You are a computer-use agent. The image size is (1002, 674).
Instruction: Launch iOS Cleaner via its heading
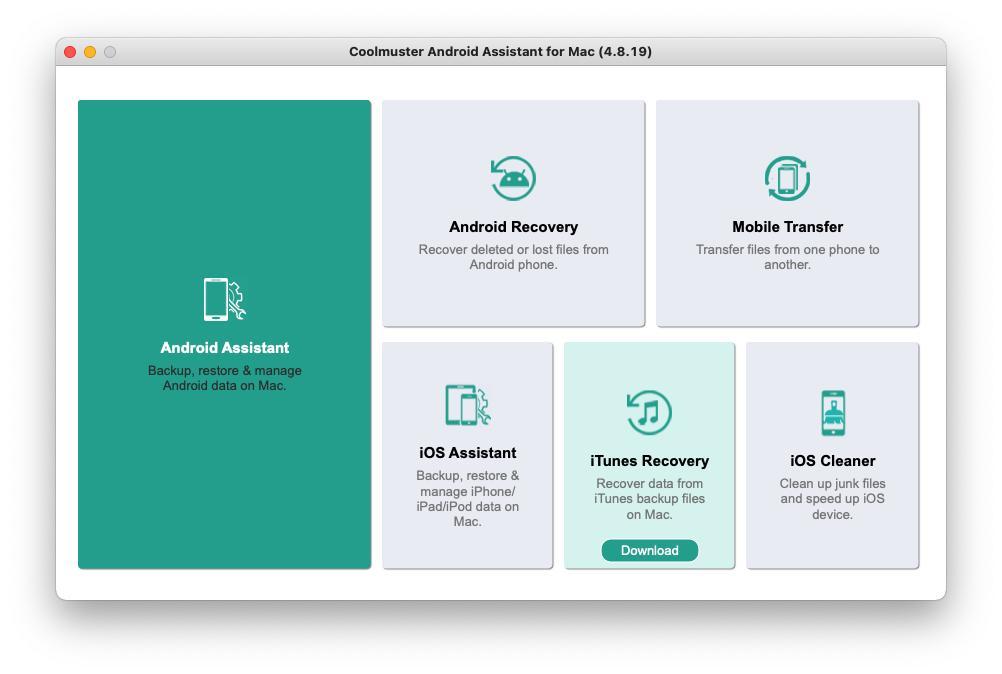pos(833,461)
